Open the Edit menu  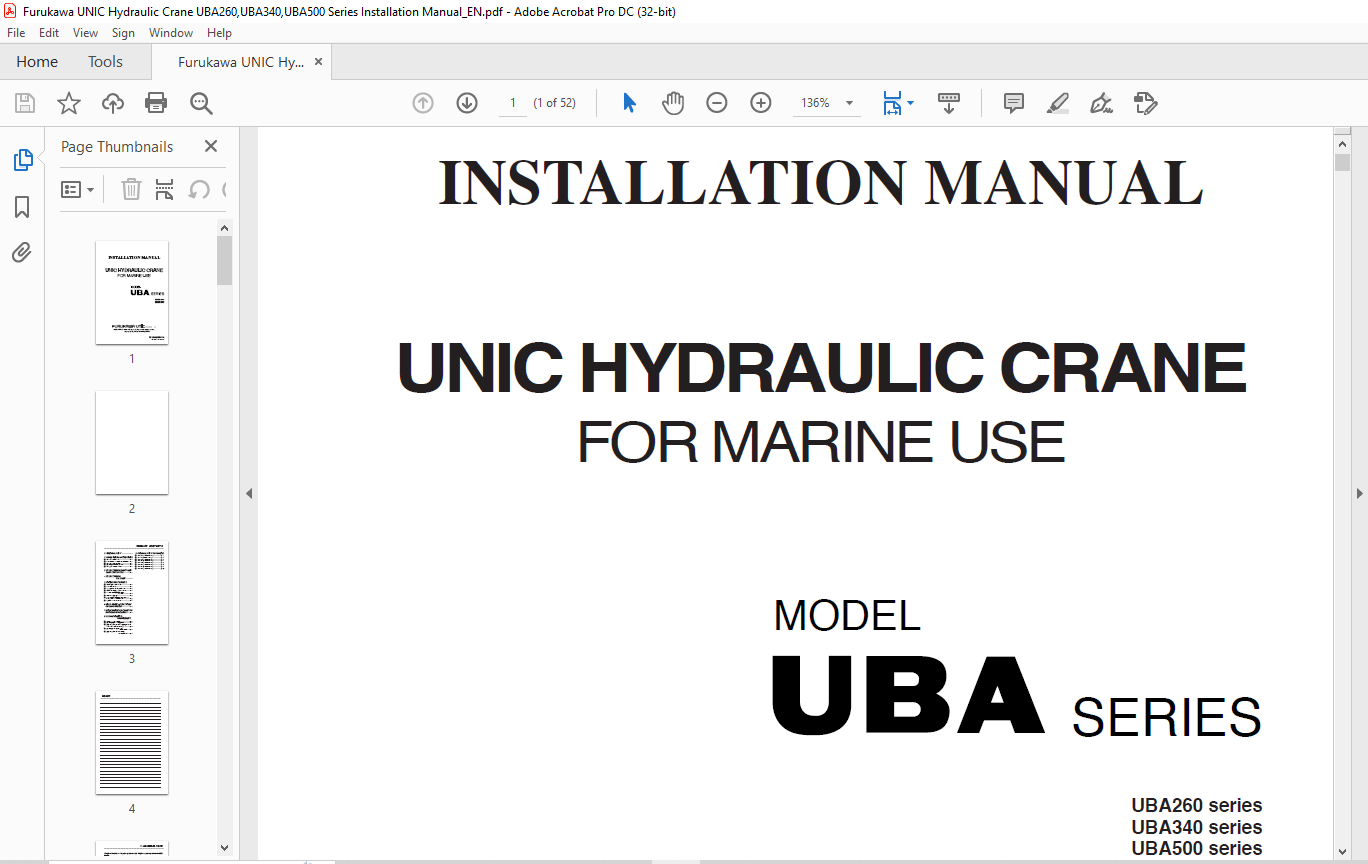[x=49, y=33]
